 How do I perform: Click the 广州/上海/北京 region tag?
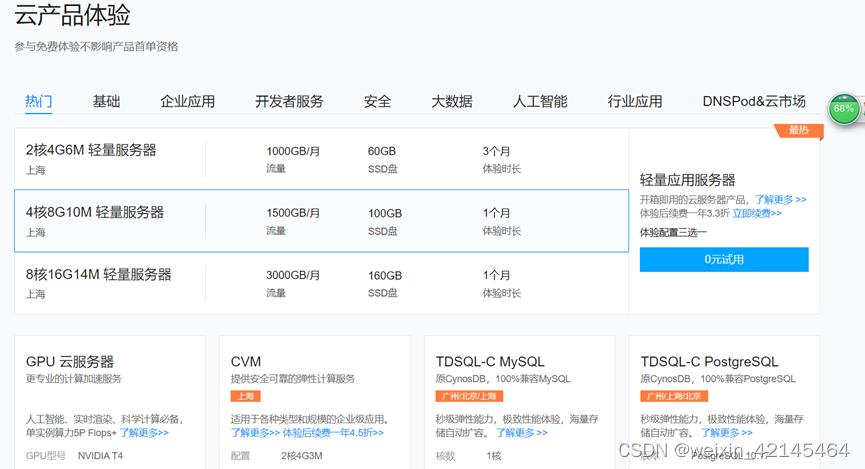674,396
